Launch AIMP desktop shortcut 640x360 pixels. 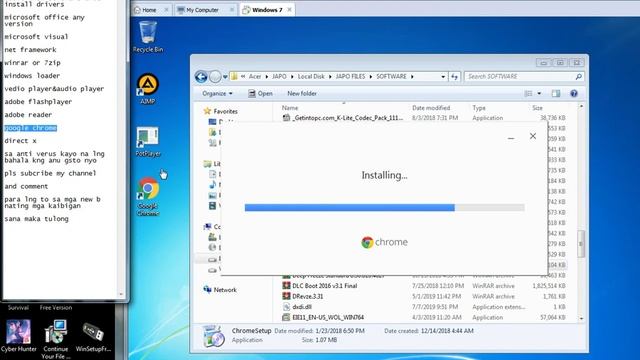148,89
